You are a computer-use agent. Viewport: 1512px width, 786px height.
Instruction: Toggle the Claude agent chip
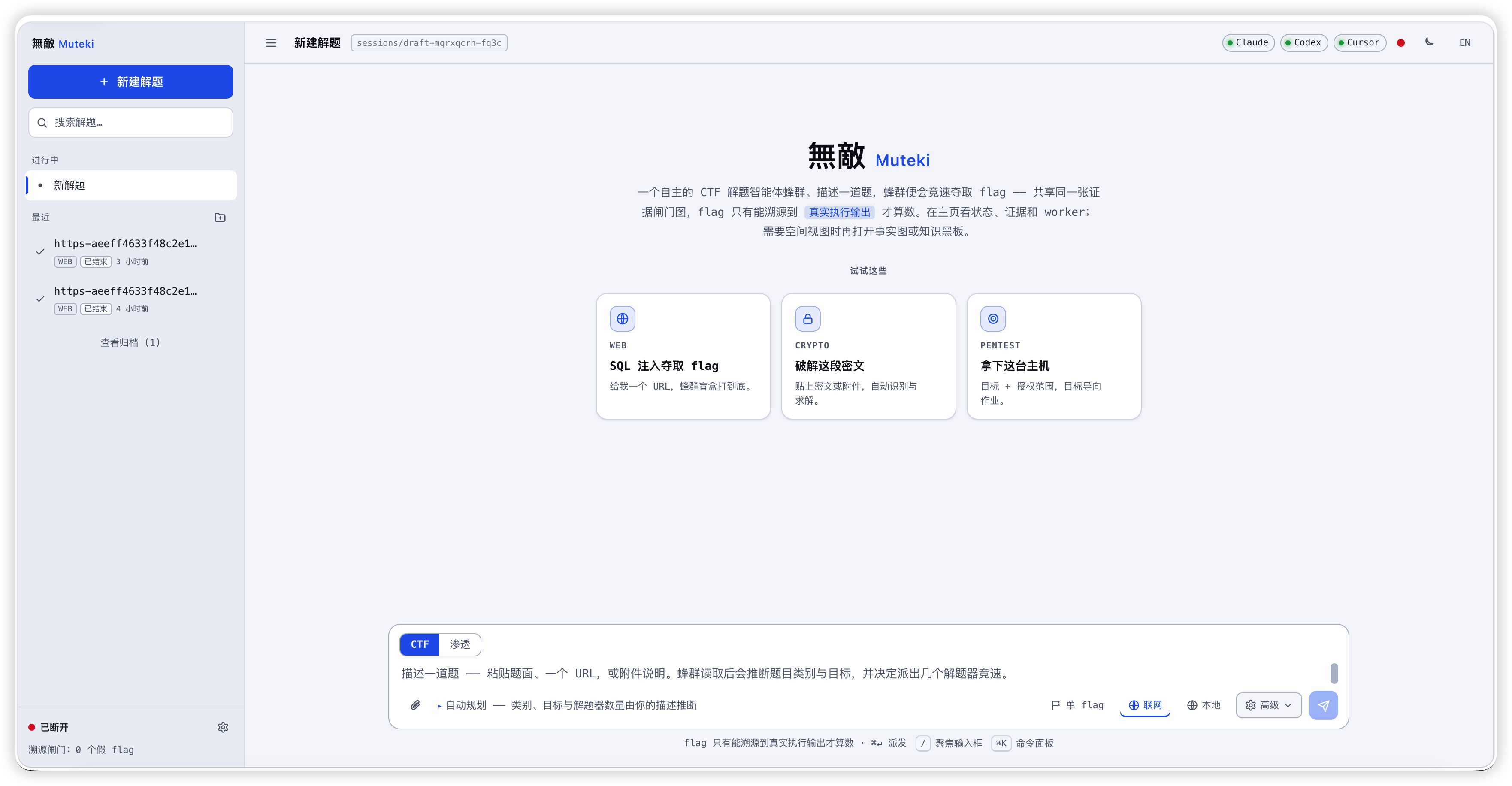click(1248, 43)
